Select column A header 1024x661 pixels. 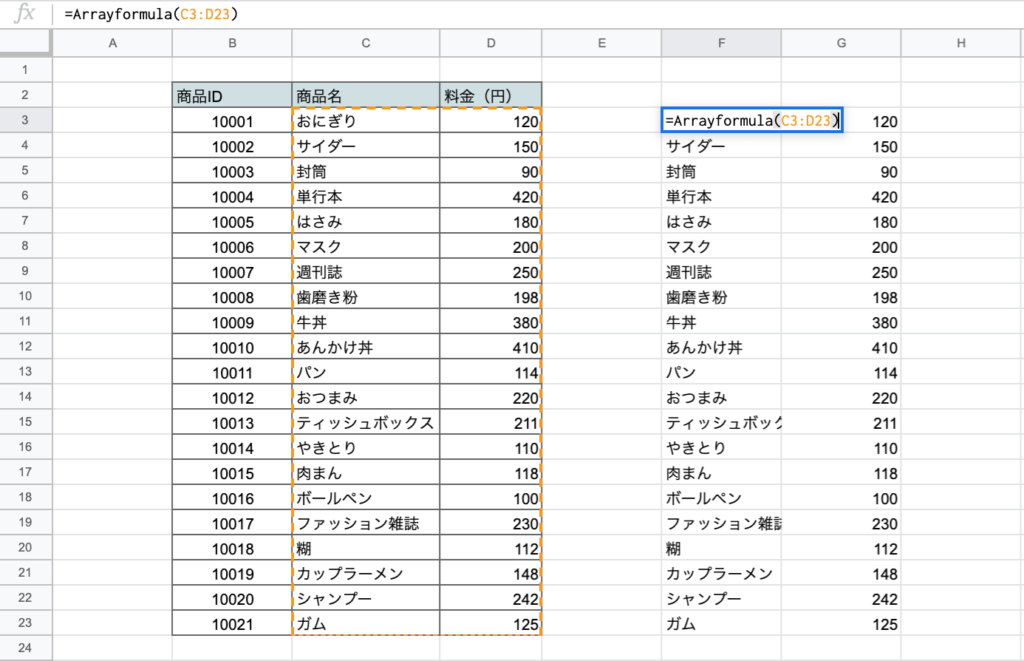click(111, 43)
